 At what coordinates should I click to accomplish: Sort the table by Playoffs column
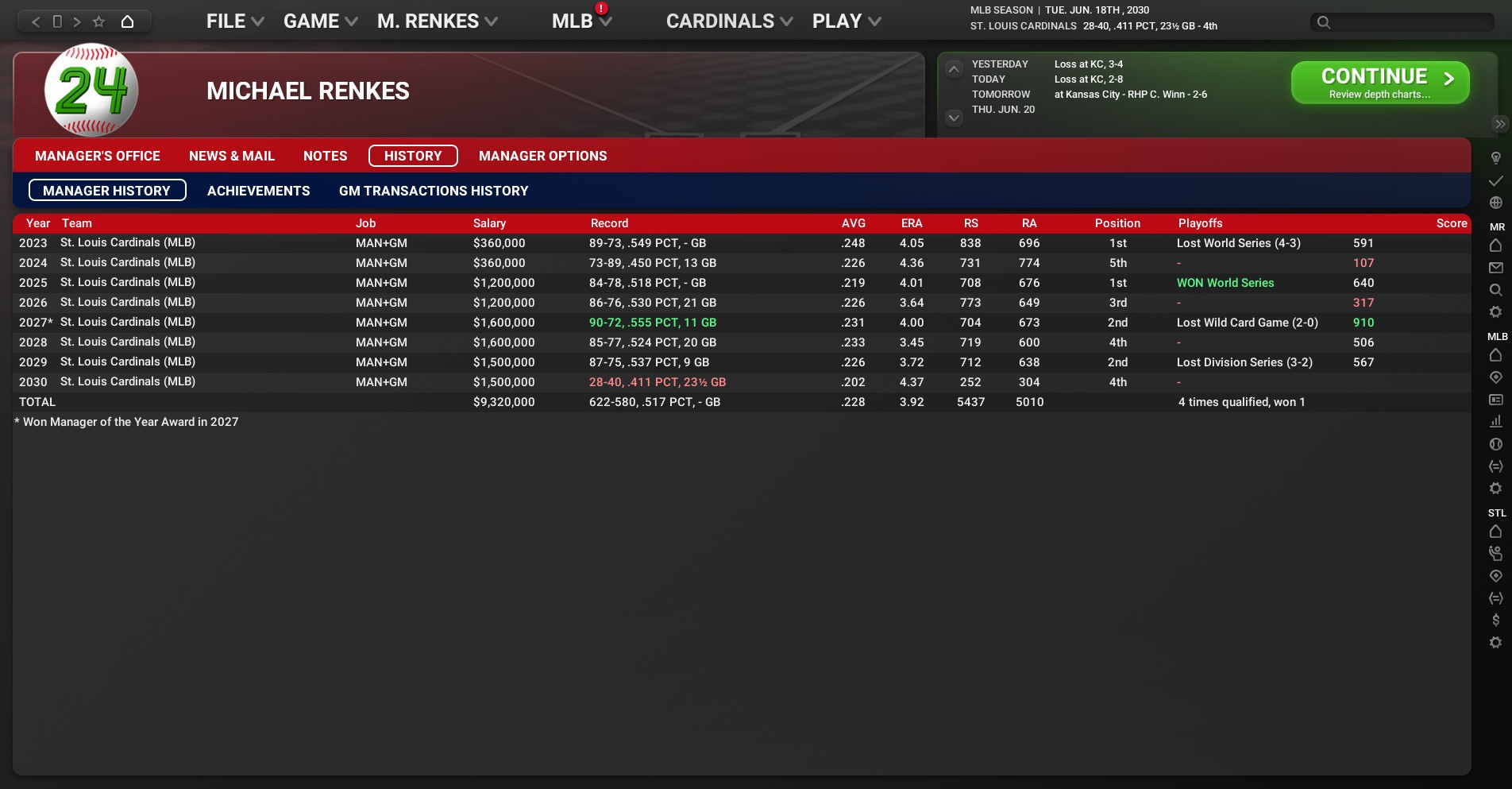(1201, 223)
